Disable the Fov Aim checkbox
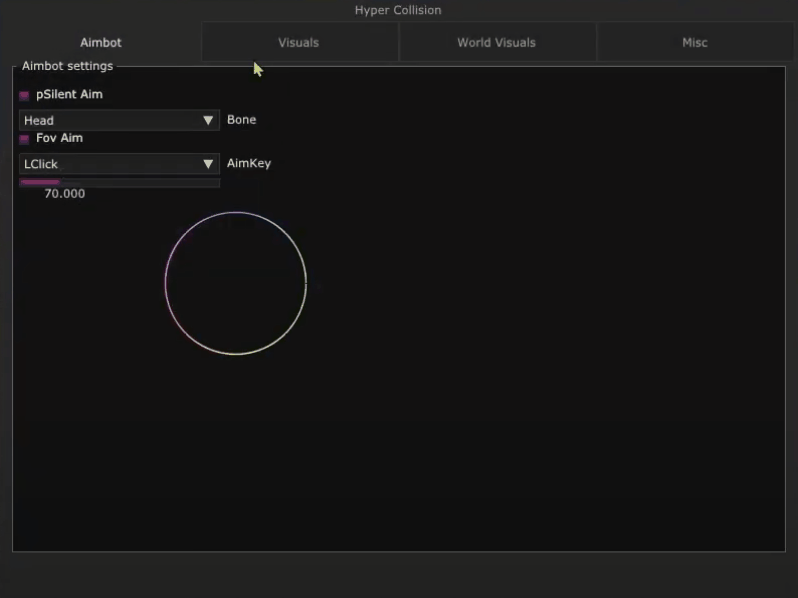This screenshot has width=798, height=598. [24, 139]
